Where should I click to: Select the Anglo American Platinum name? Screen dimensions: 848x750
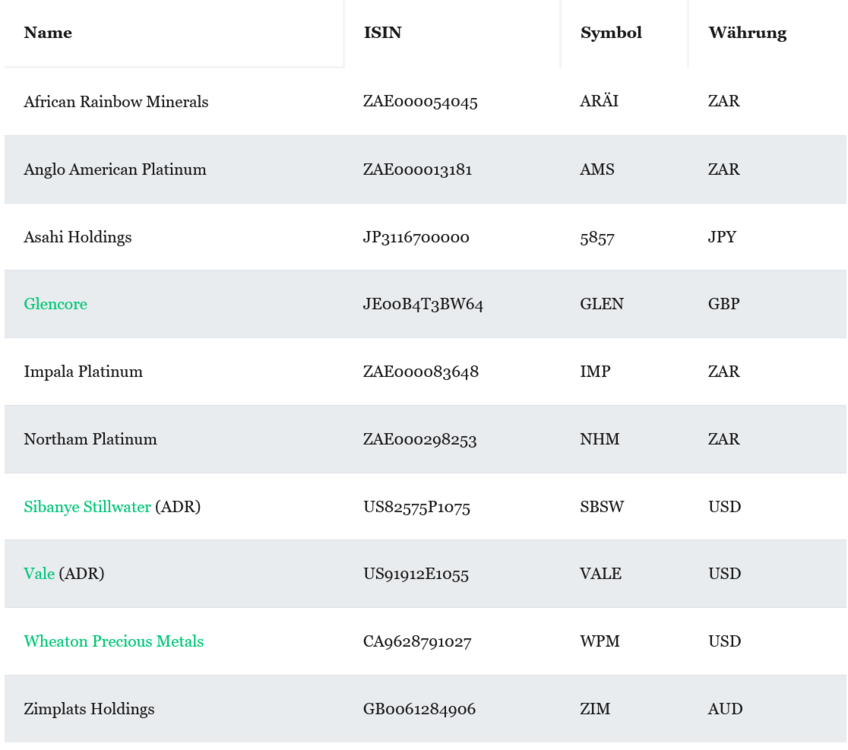[115, 170]
